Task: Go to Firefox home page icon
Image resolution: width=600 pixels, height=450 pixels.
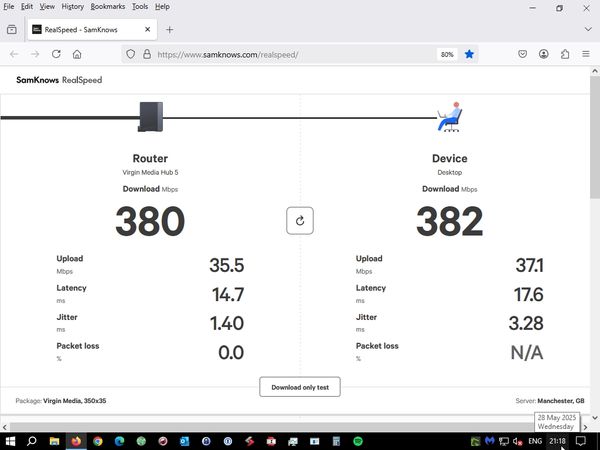Action: pyautogui.click(x=77, y=54)
